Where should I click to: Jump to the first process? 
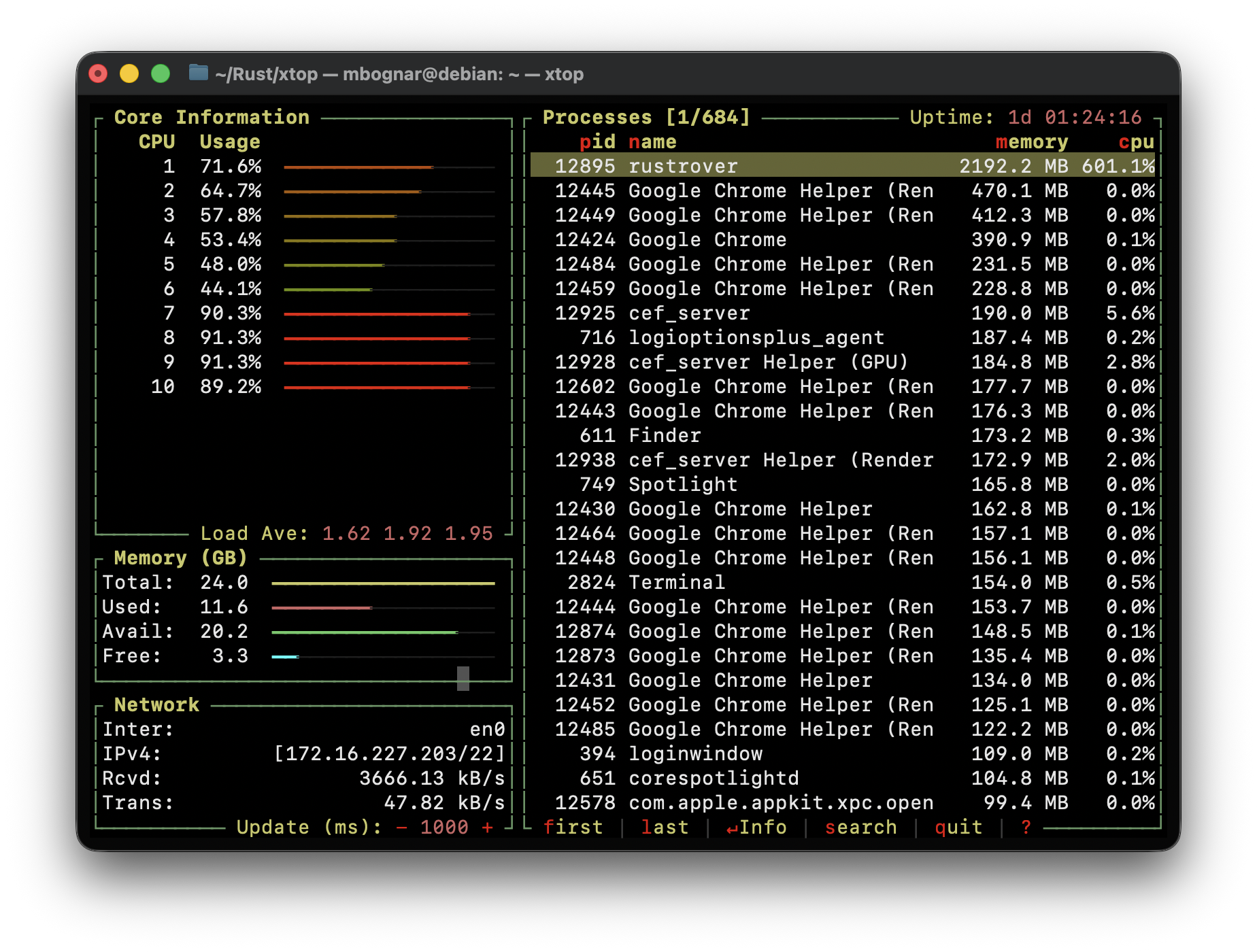pyautogui.click(x=573, y=827)
